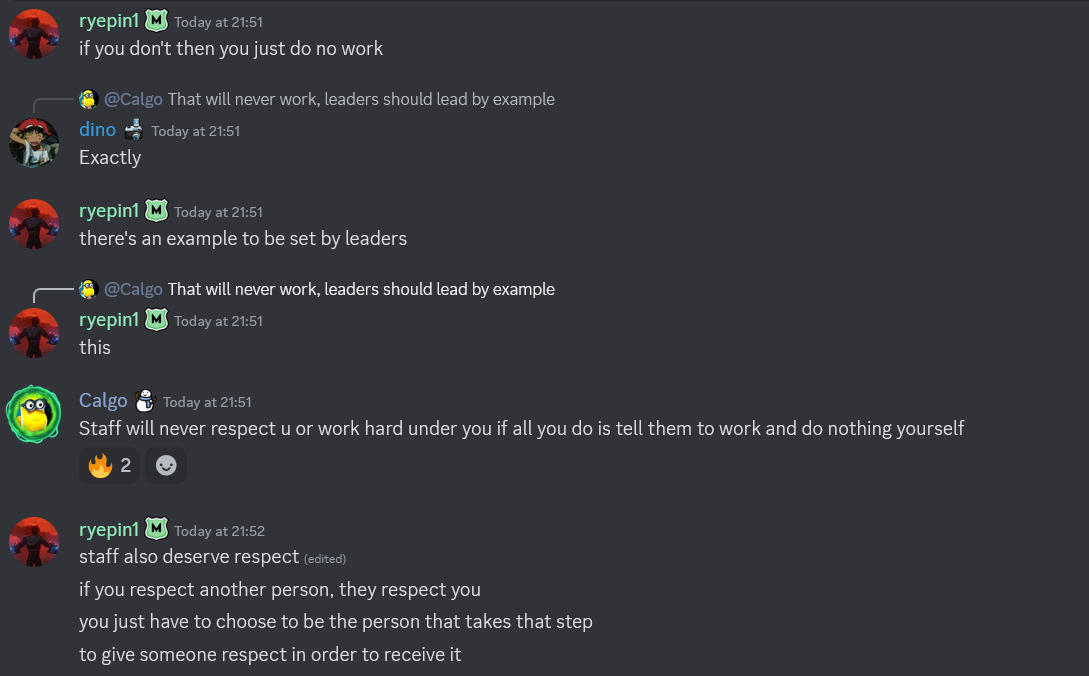Open the ryepin1 avatar beside 'staff also deserve respect'
1089x676 pixels.
34,541
